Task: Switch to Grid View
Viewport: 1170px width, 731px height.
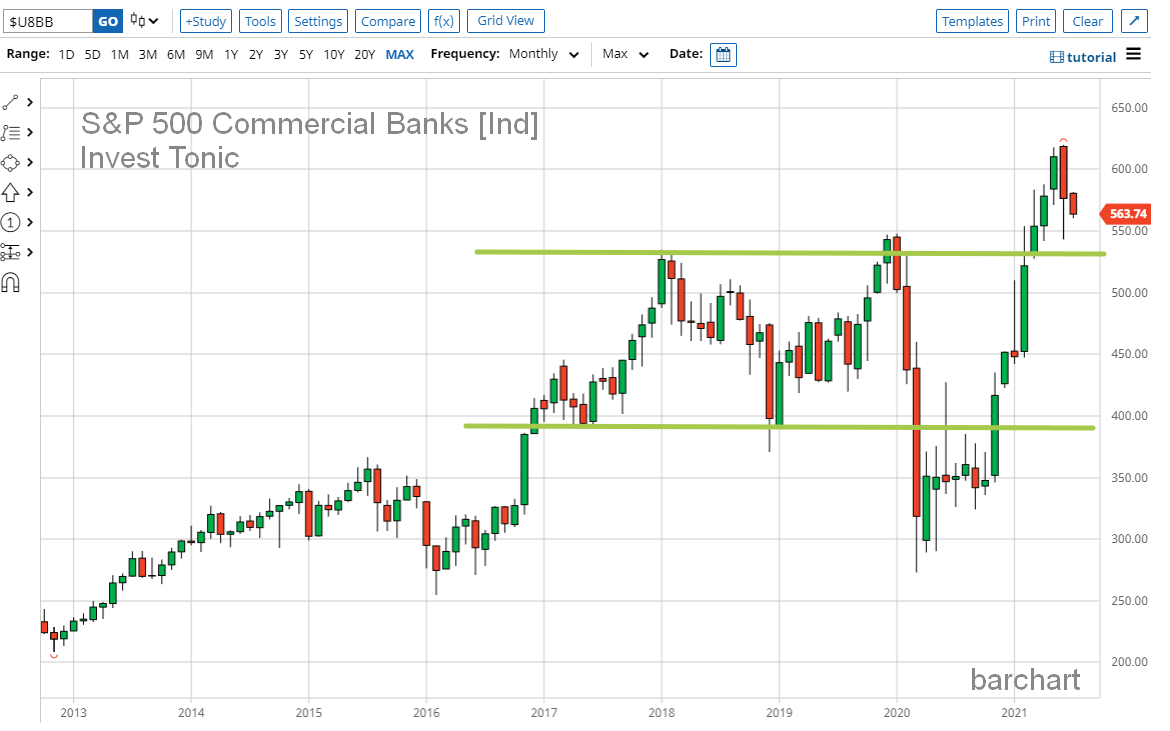Action: [505, 20]
